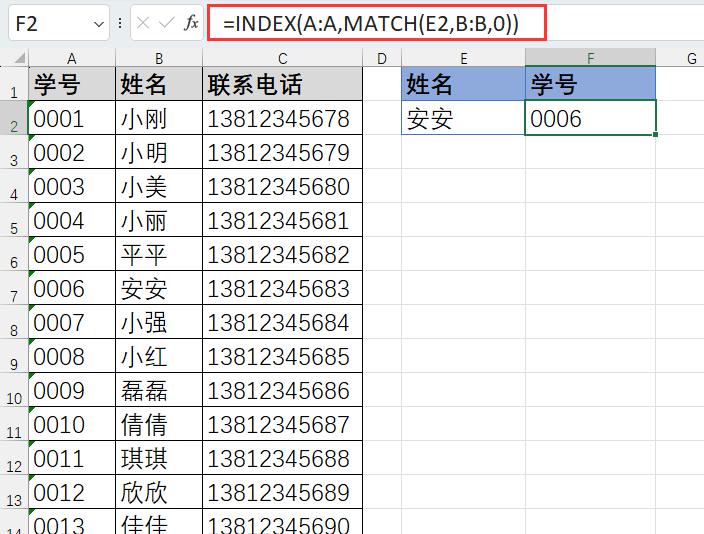Select cell containing 13812345684
Image resolution: width=704 pixels, height=534 pixels.
[x=282, y=322]
